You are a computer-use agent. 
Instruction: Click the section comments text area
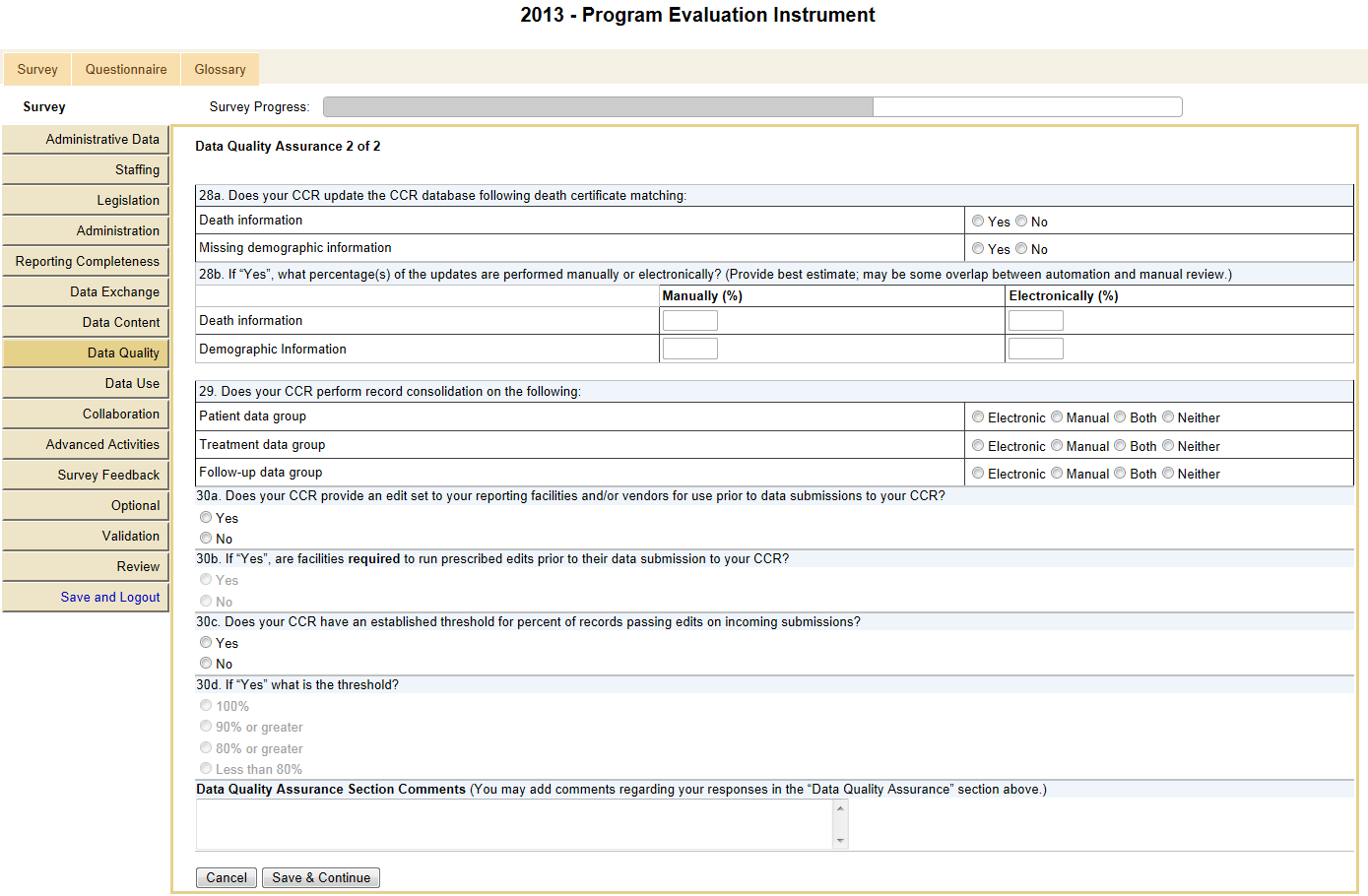(x=514, y=823)
